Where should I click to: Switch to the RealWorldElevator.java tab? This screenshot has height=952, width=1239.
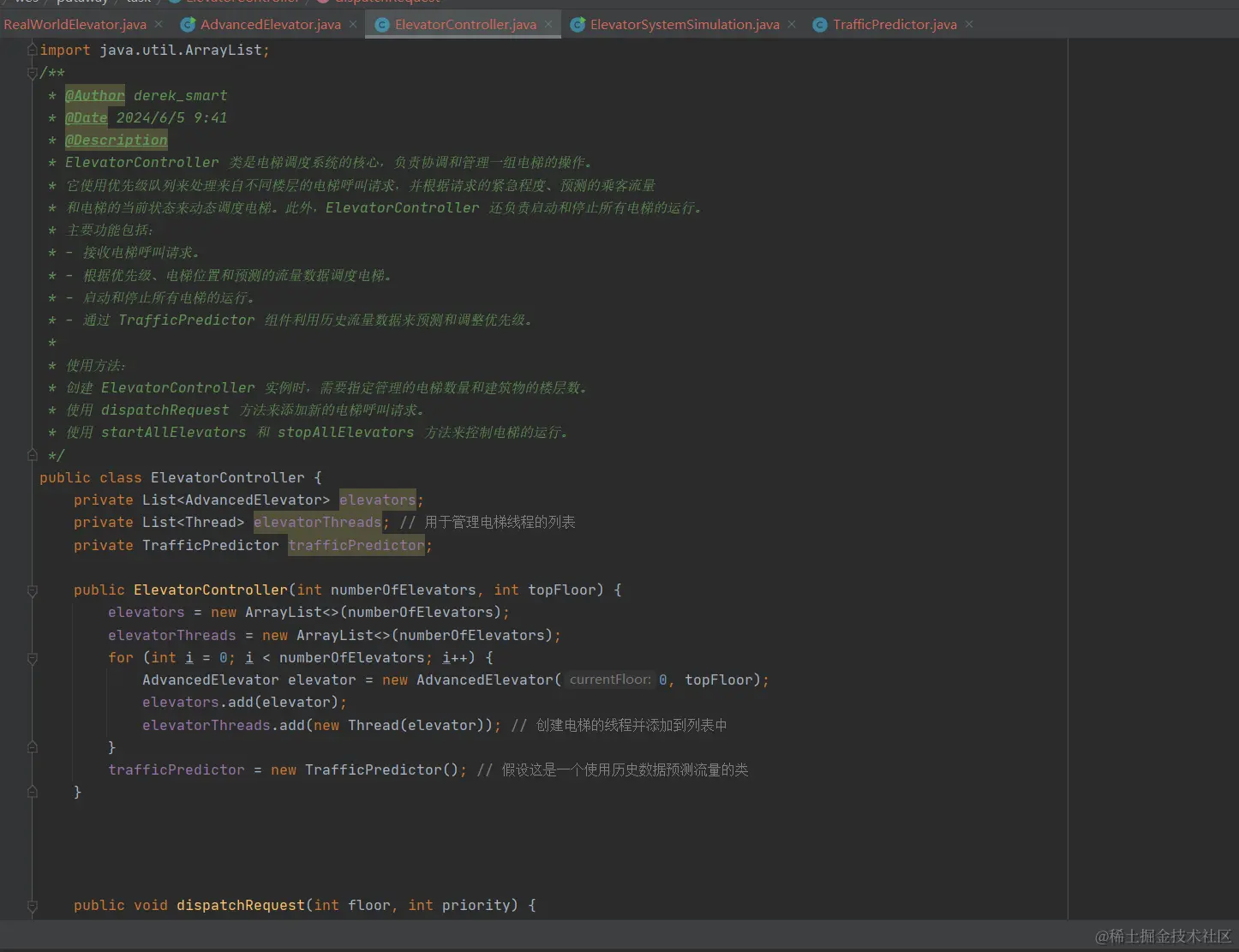point(75,25)
